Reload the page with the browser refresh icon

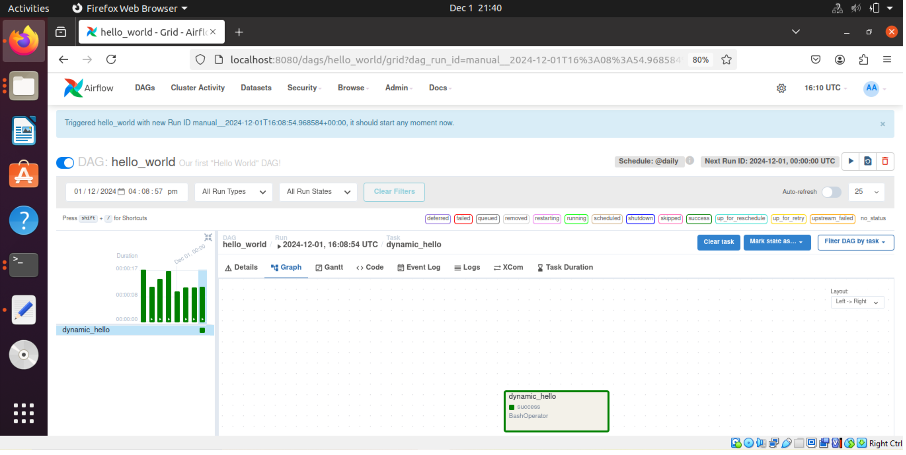(112, 60)
